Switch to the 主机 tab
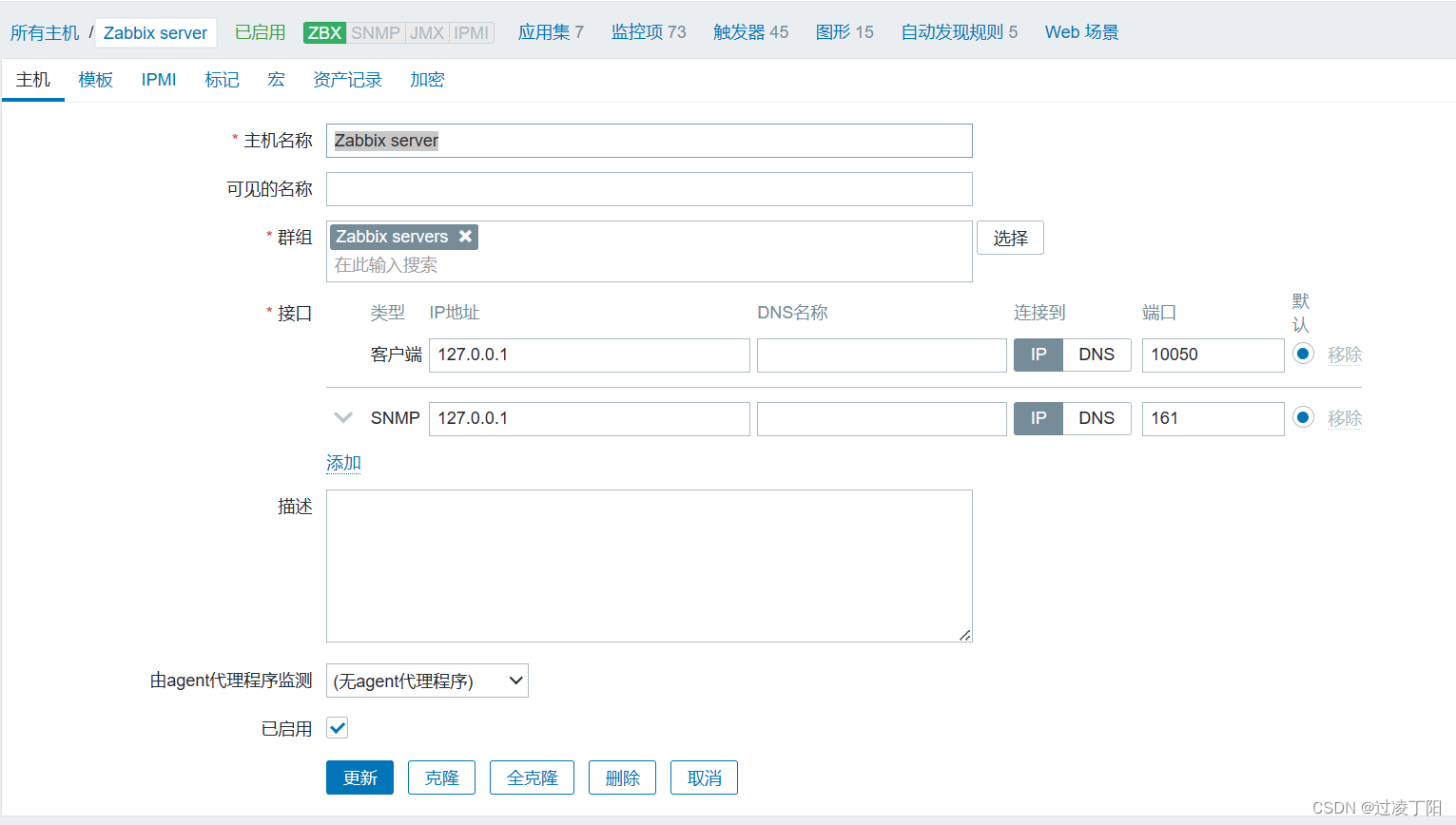 click(33, 80)
